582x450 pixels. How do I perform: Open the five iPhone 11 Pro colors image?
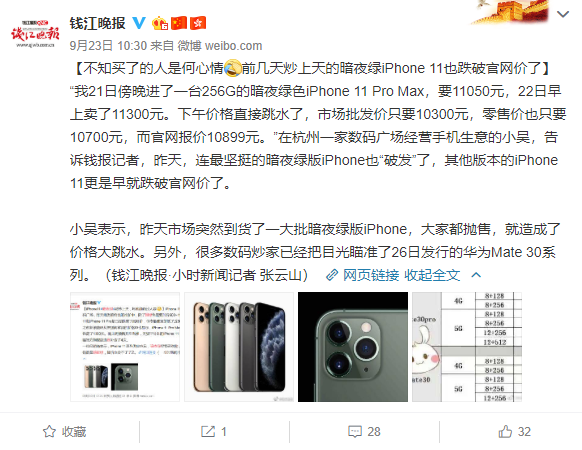tap(239, 347)
